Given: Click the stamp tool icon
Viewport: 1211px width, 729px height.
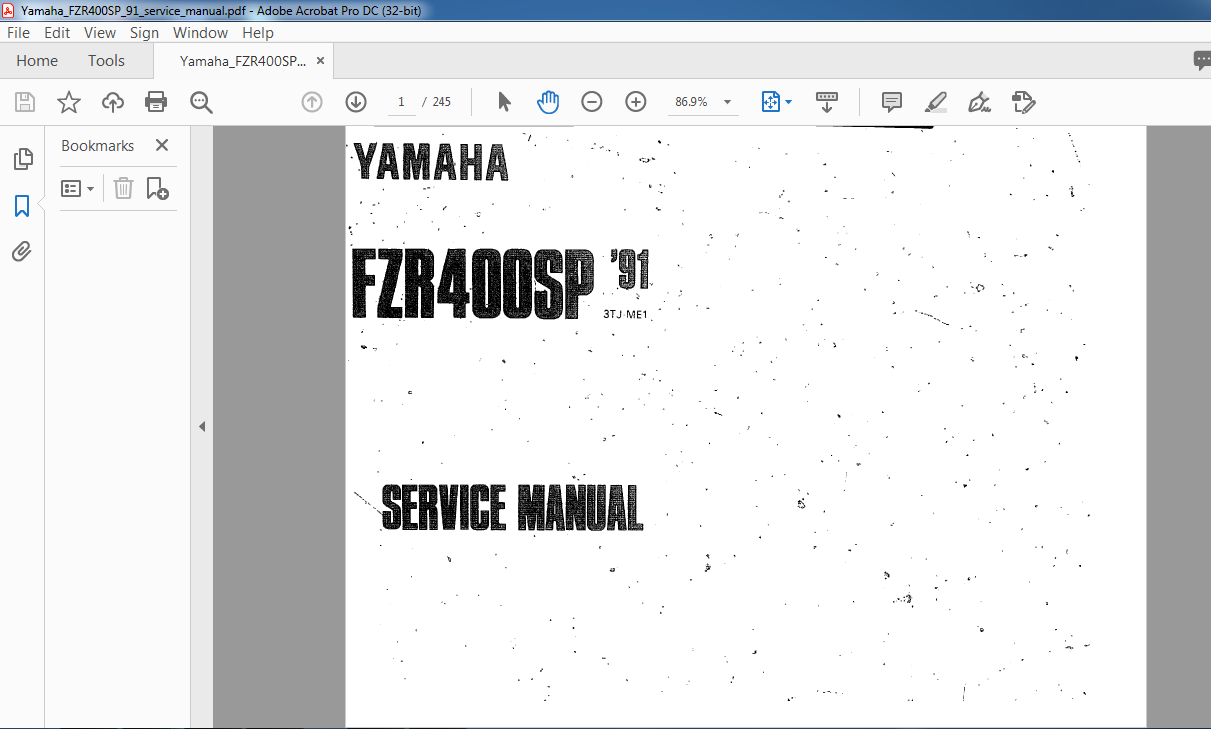Looking at the screenshot, I should point(1023,102).
